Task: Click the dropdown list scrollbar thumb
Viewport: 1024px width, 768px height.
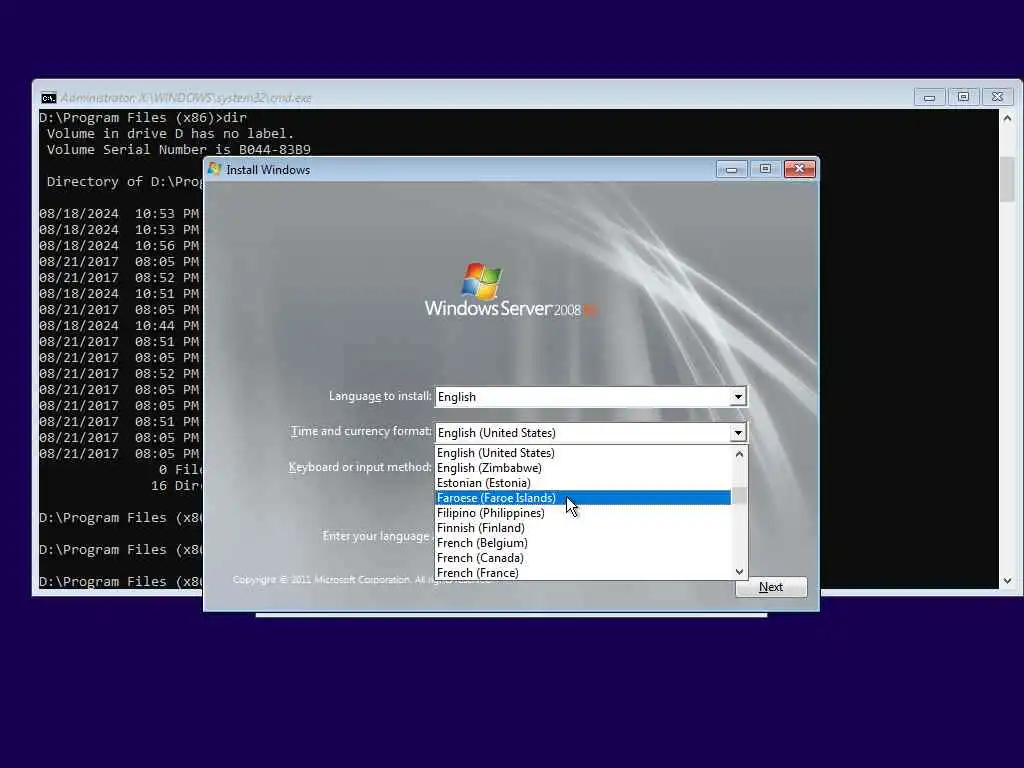Action: coord(739,496)
